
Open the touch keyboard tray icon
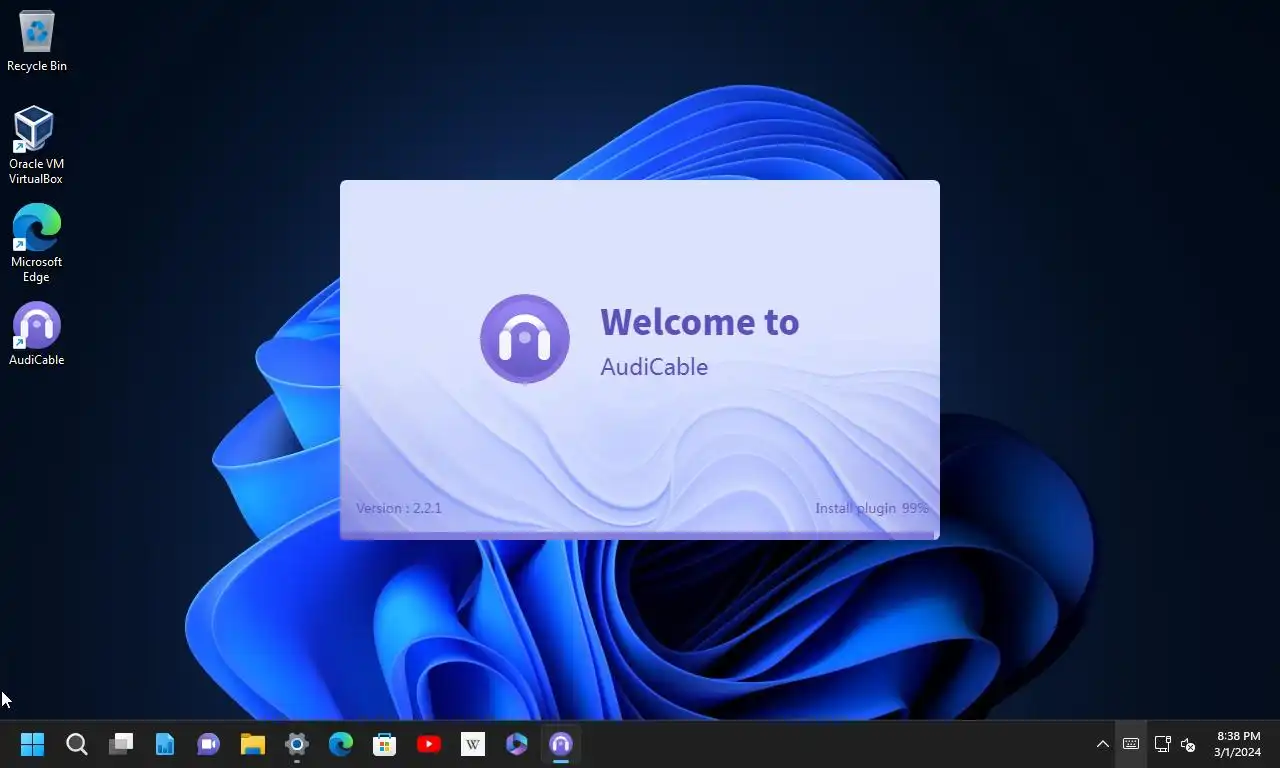click(x=1131, y=744)
